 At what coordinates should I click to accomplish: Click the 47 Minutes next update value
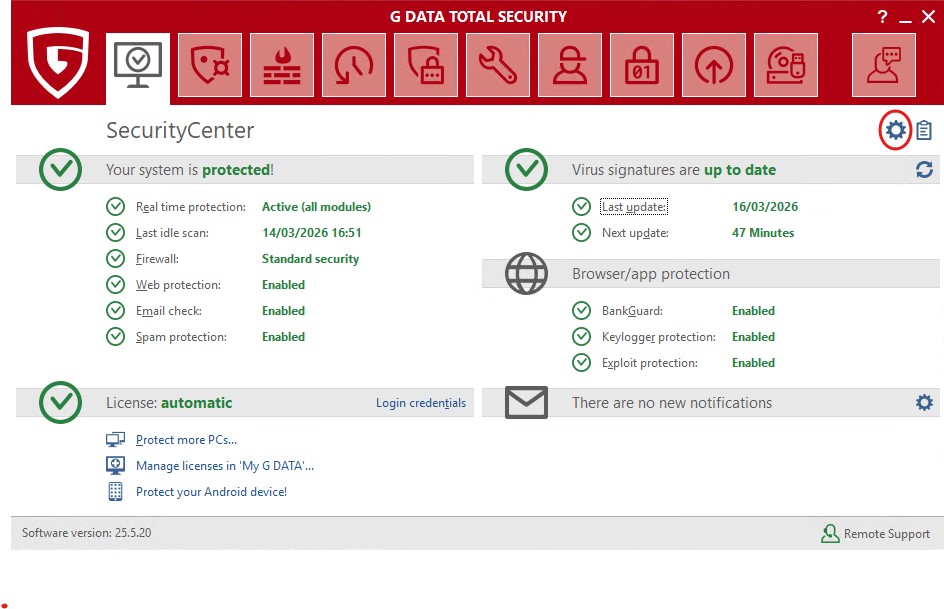pyautogui.click(x=763, y=232)
